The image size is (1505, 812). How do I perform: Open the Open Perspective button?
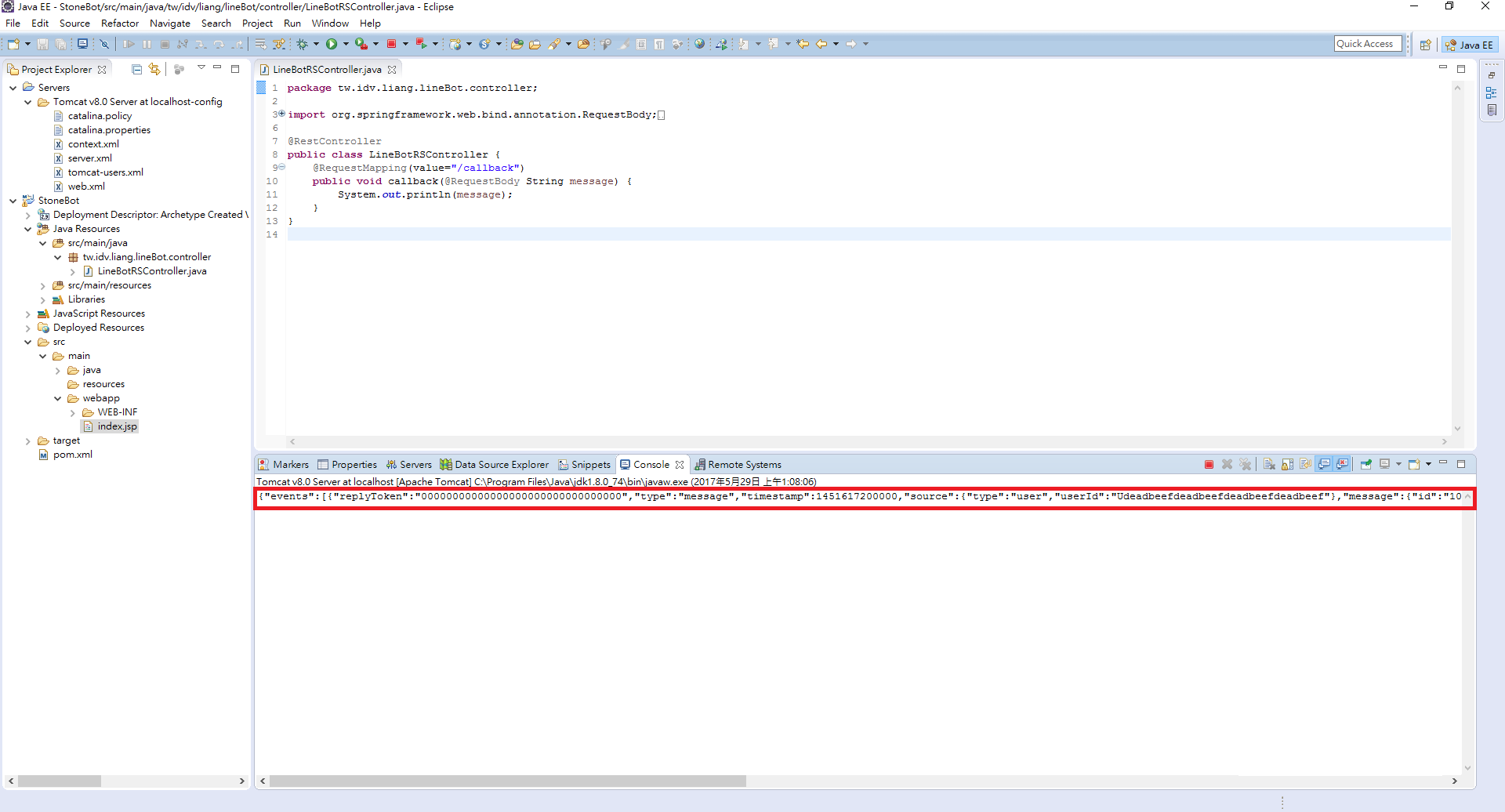pyautogui.click(x=1425, y=45)
